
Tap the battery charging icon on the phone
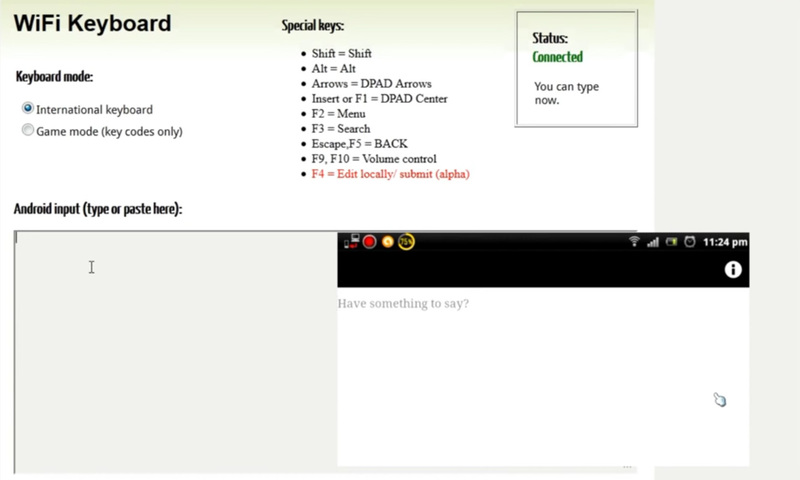[671, 242]
